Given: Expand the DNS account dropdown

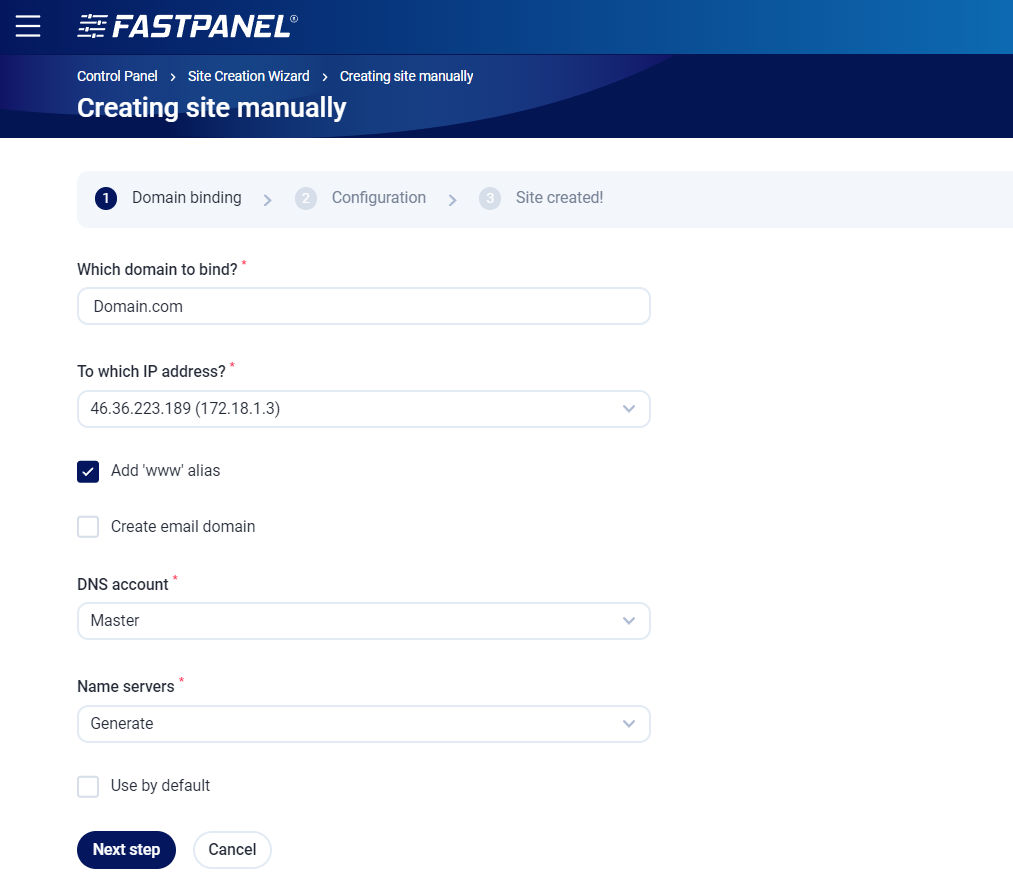Looking at the screenshot, I should pyautogui.click(x=363, y=621).
